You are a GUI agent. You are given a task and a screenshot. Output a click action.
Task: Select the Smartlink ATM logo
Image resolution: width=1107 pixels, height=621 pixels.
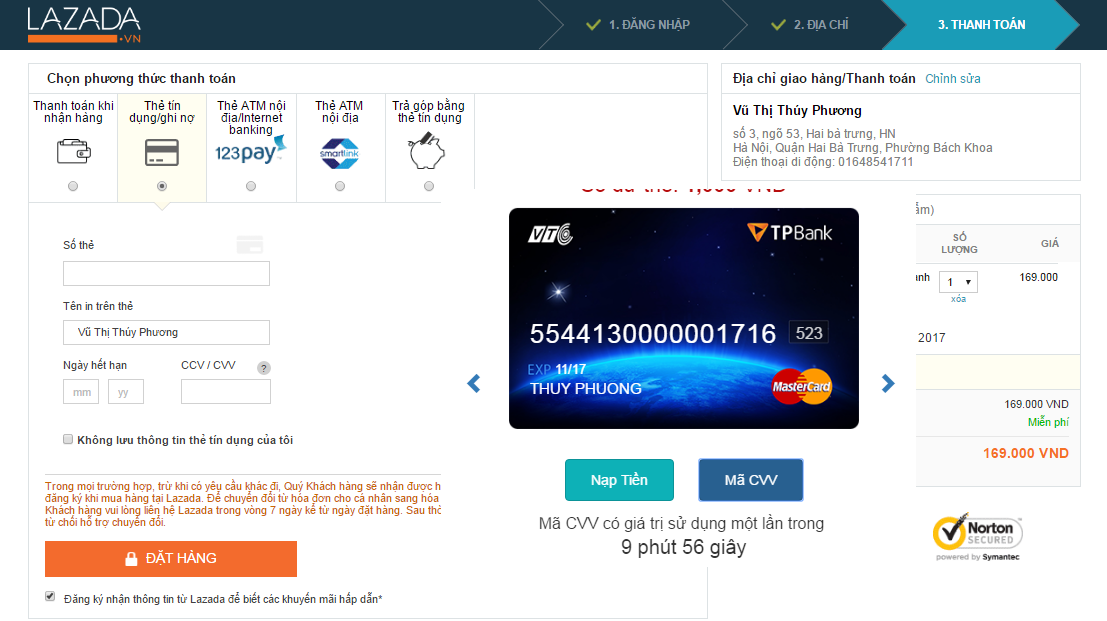(x=340, y=153)
